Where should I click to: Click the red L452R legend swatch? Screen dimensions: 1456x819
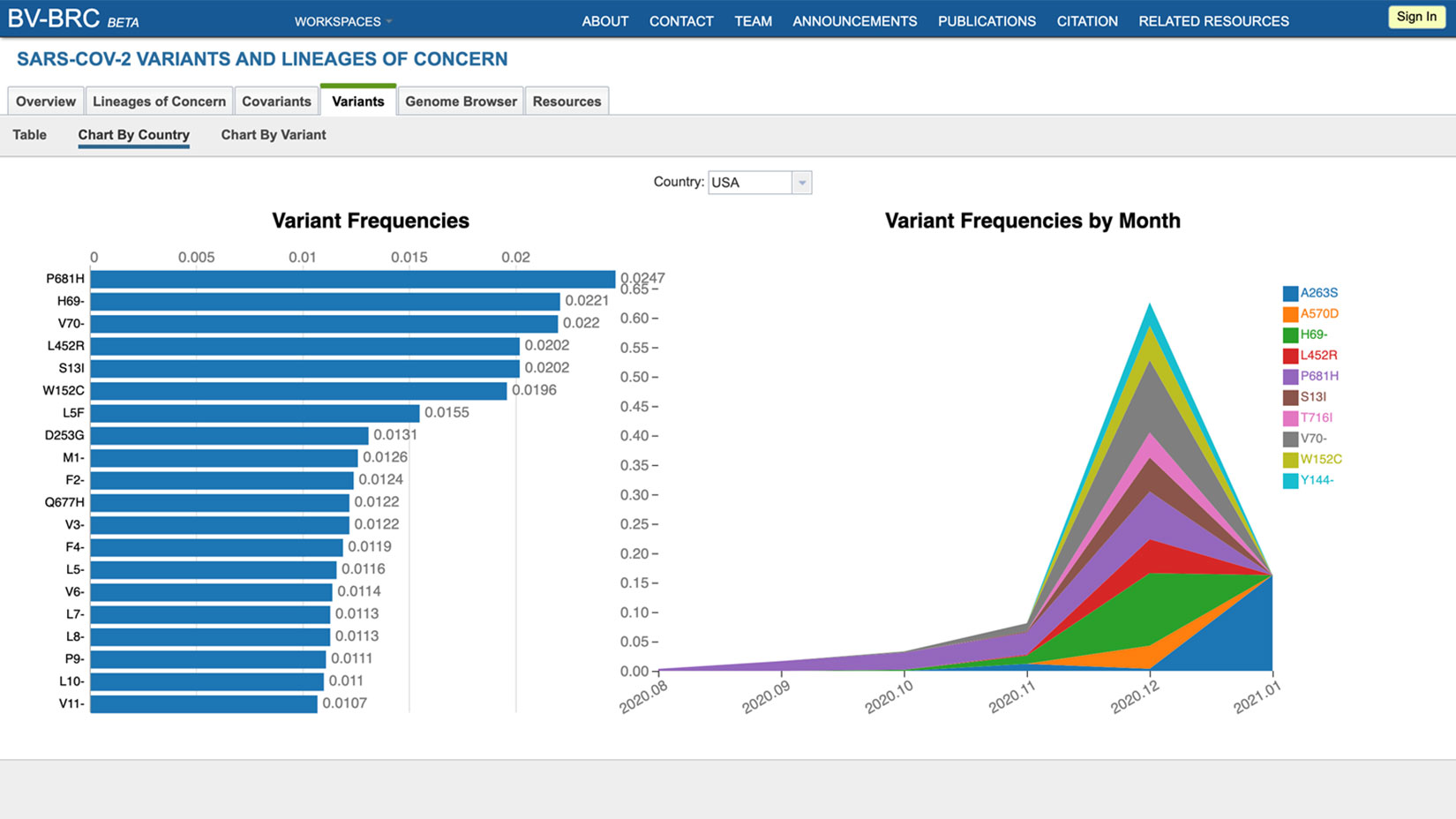click(x=1290, y=356)
